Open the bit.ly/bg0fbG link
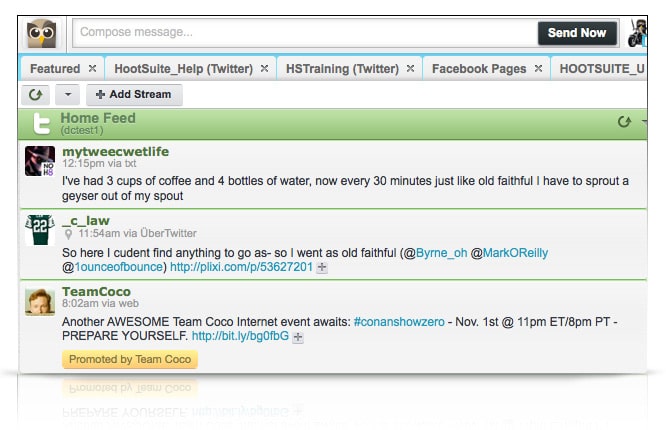 click(240, 336)
